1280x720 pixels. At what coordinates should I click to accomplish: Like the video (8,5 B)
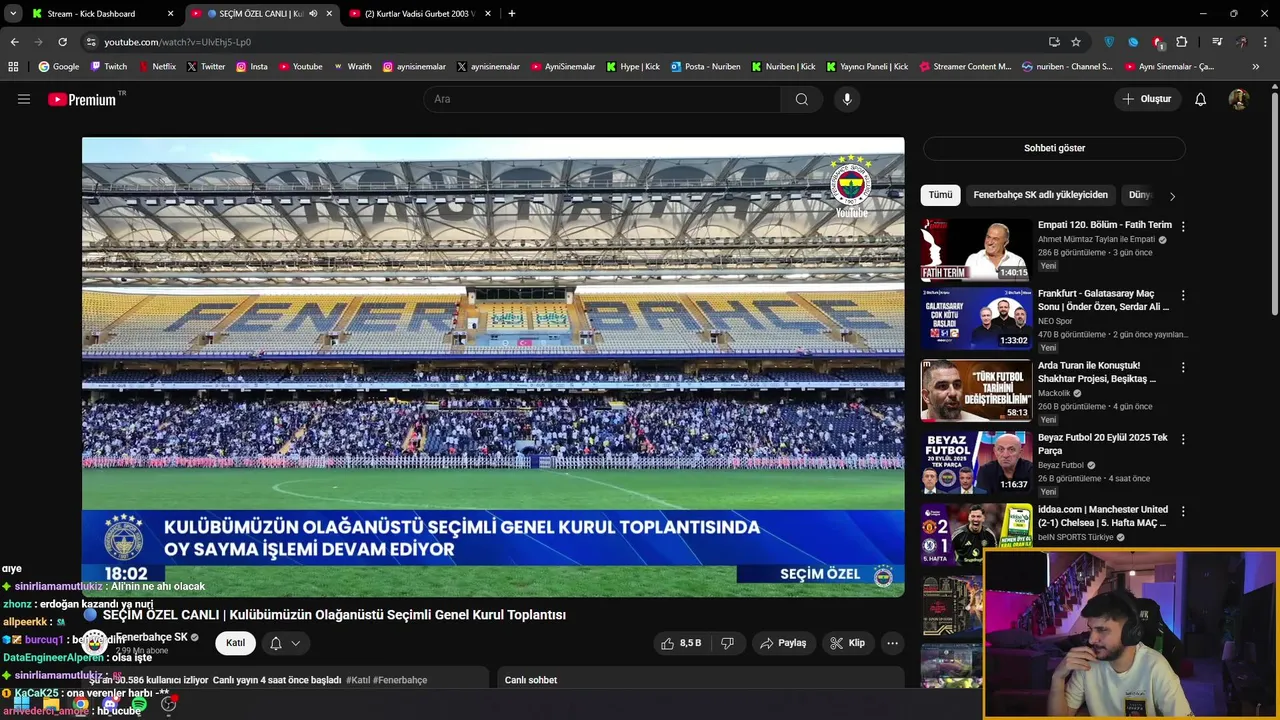click(682, 643)
